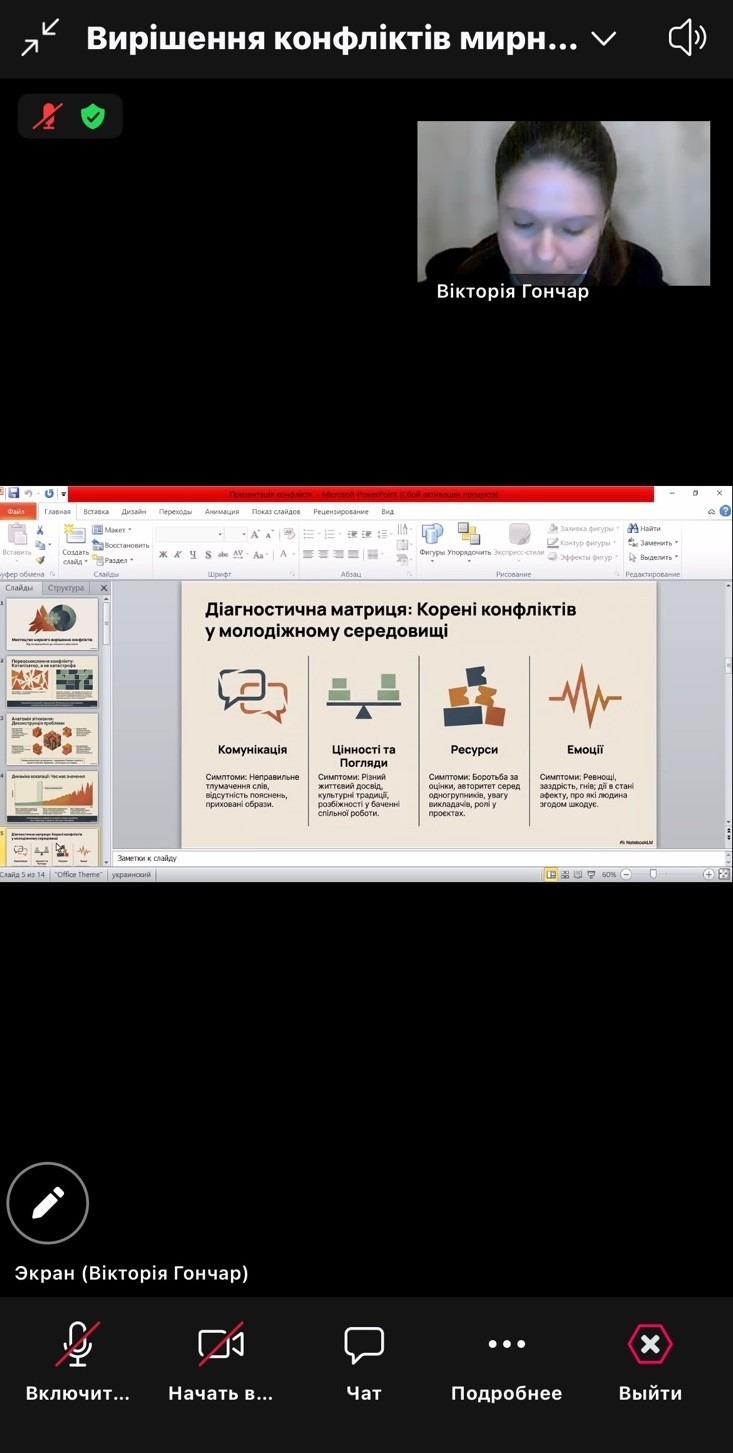
Task: Click the Найти find button
Action: click(x=644, y=529)
